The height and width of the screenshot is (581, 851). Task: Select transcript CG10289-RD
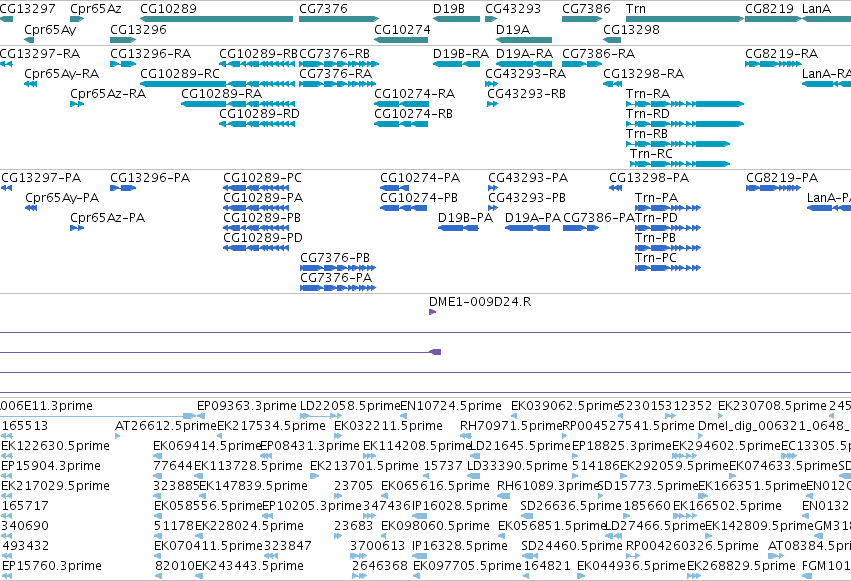point(257,124)
